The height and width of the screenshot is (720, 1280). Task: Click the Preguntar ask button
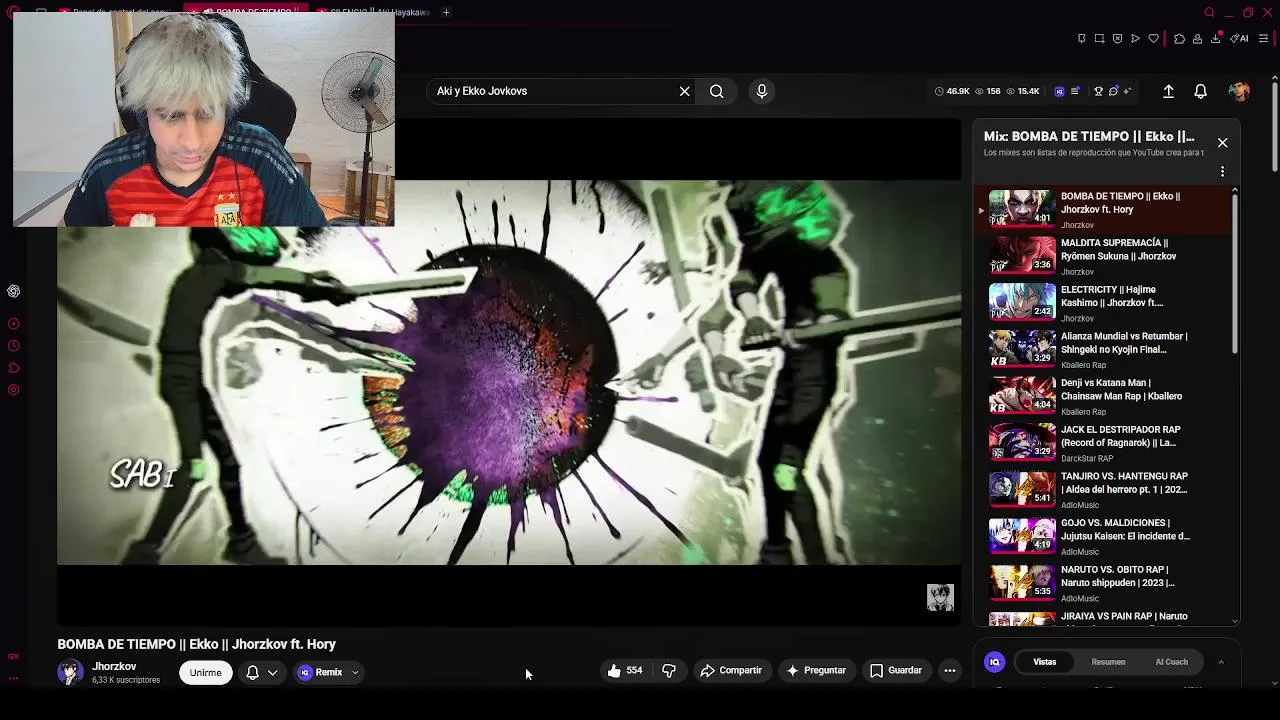click(x=816, y=671)
